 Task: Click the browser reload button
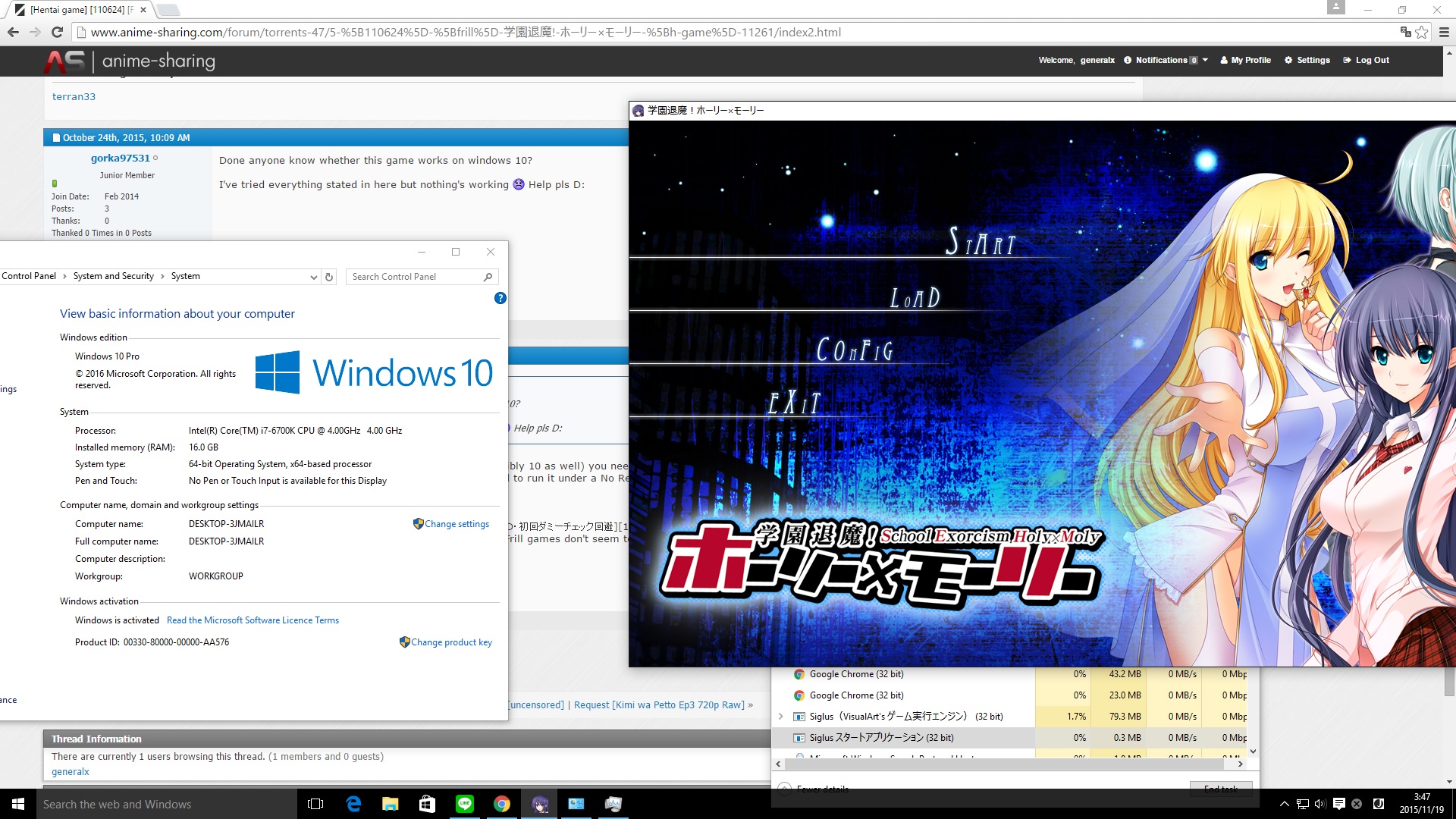point(57,32)
